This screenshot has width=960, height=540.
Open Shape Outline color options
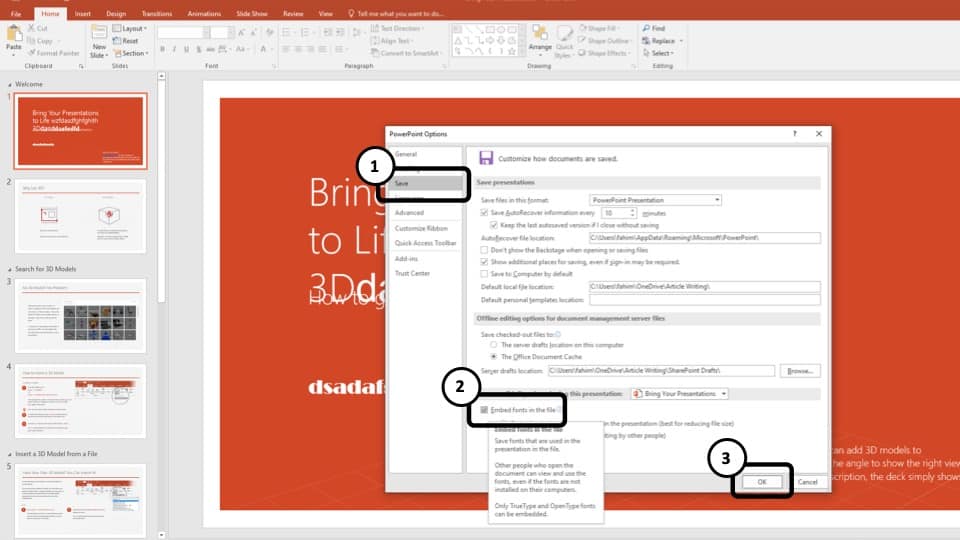point(604,40)
